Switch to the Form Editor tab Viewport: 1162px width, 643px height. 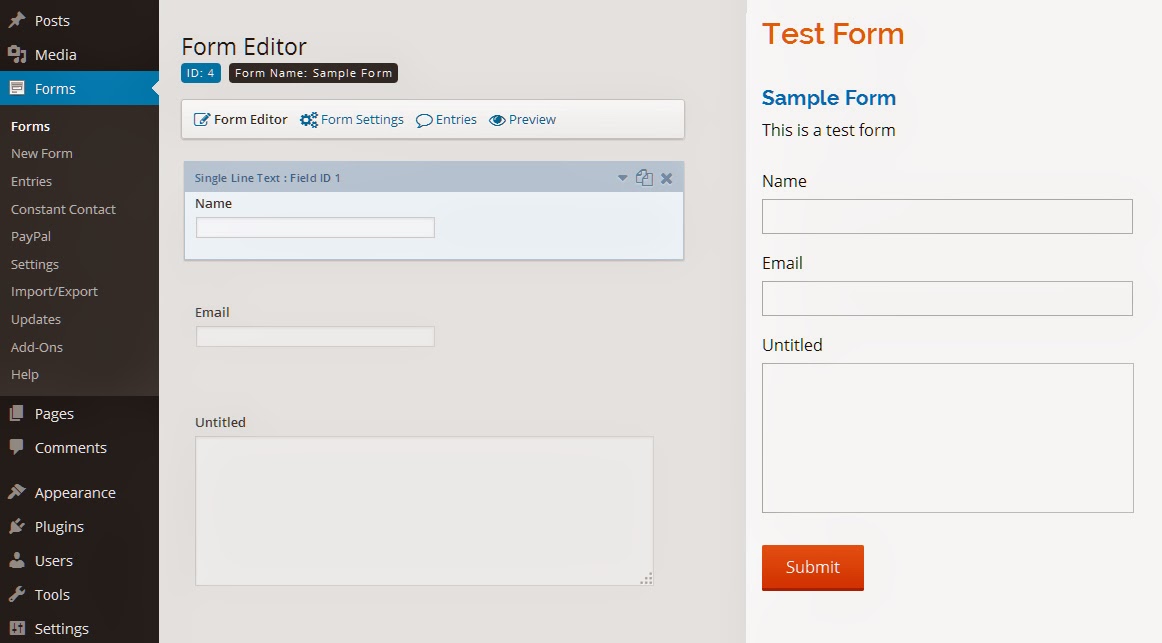point(241,119)
